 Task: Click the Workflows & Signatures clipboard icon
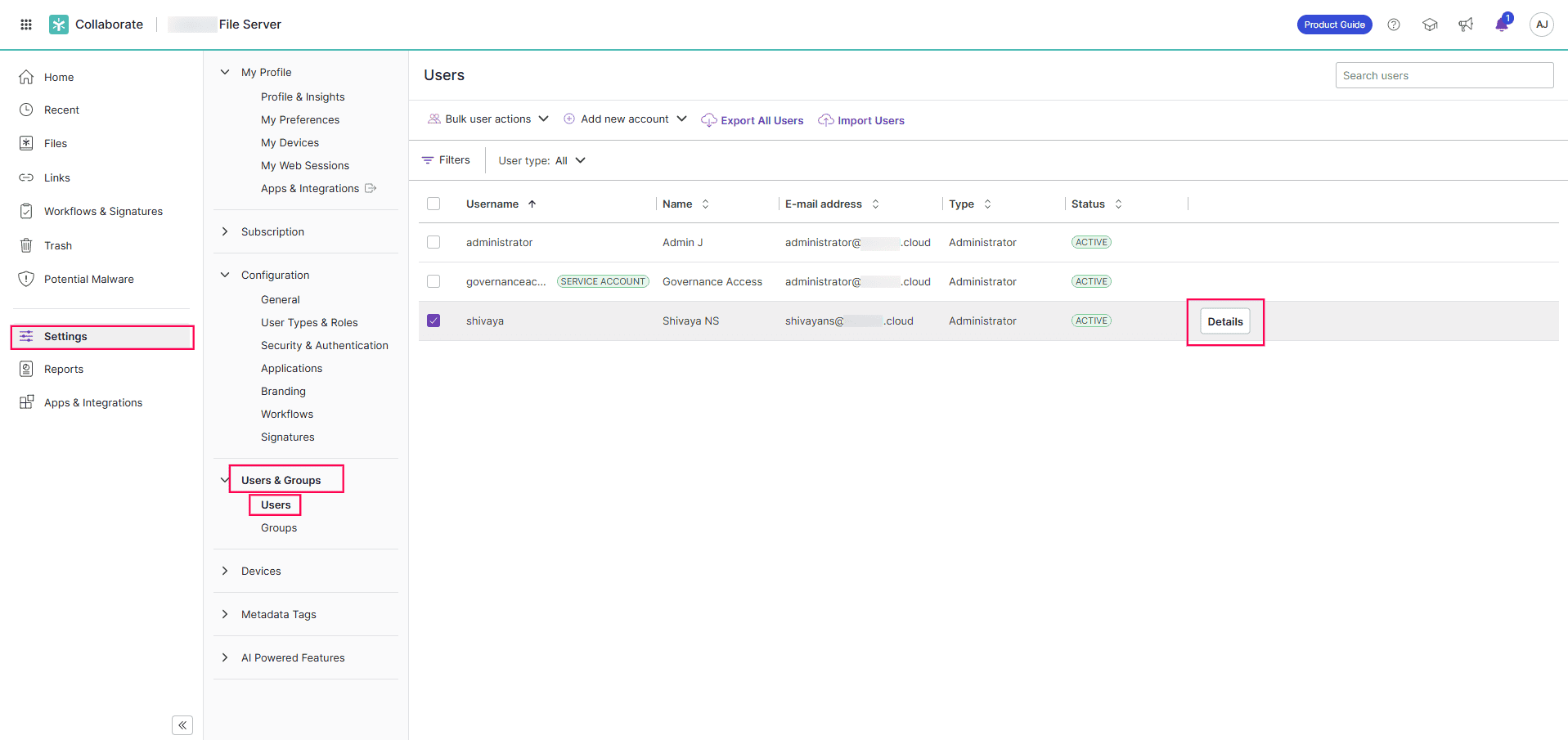(26, 211)
